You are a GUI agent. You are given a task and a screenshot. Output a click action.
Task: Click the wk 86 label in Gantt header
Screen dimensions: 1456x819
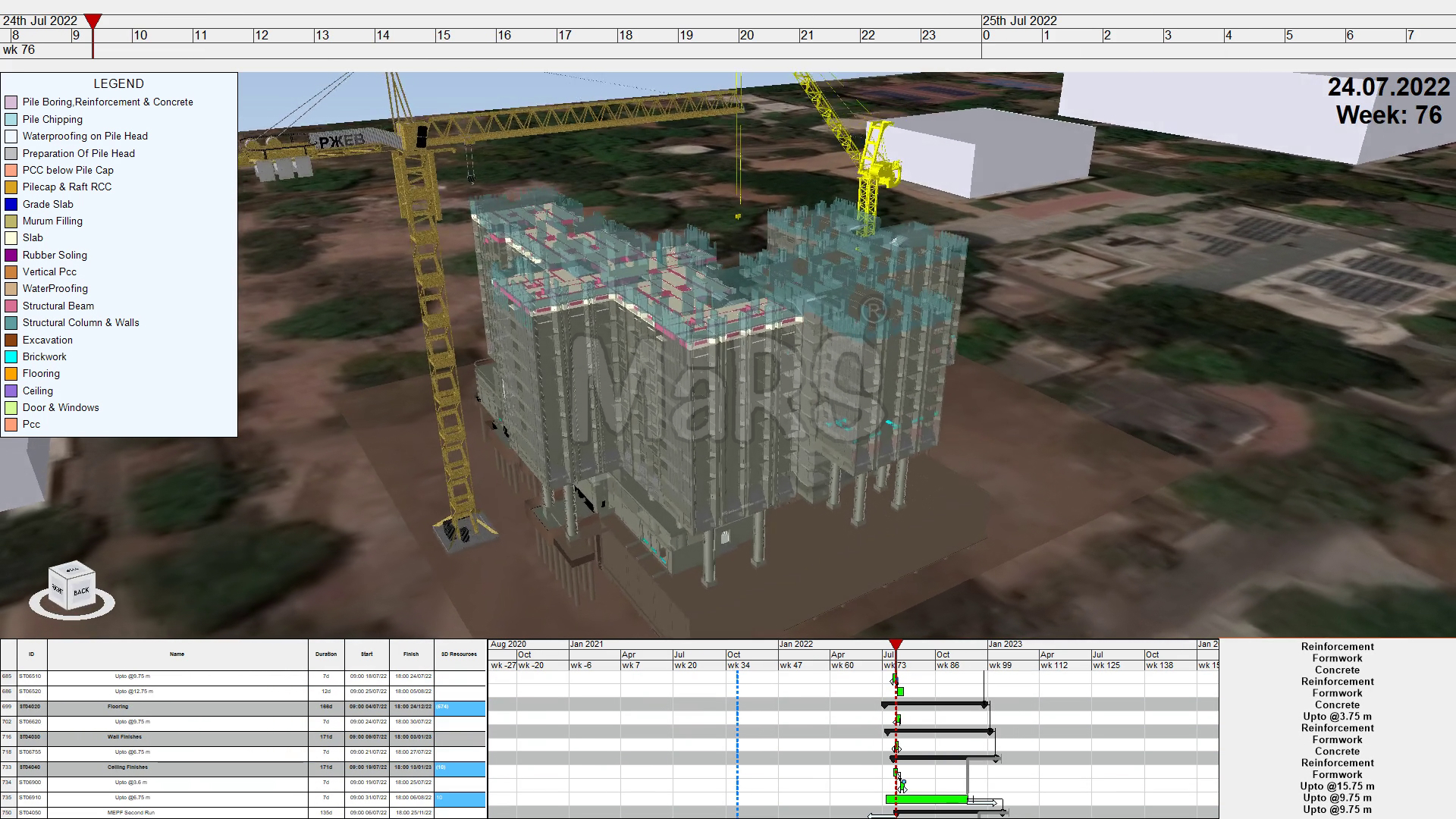tap(948, 666)
